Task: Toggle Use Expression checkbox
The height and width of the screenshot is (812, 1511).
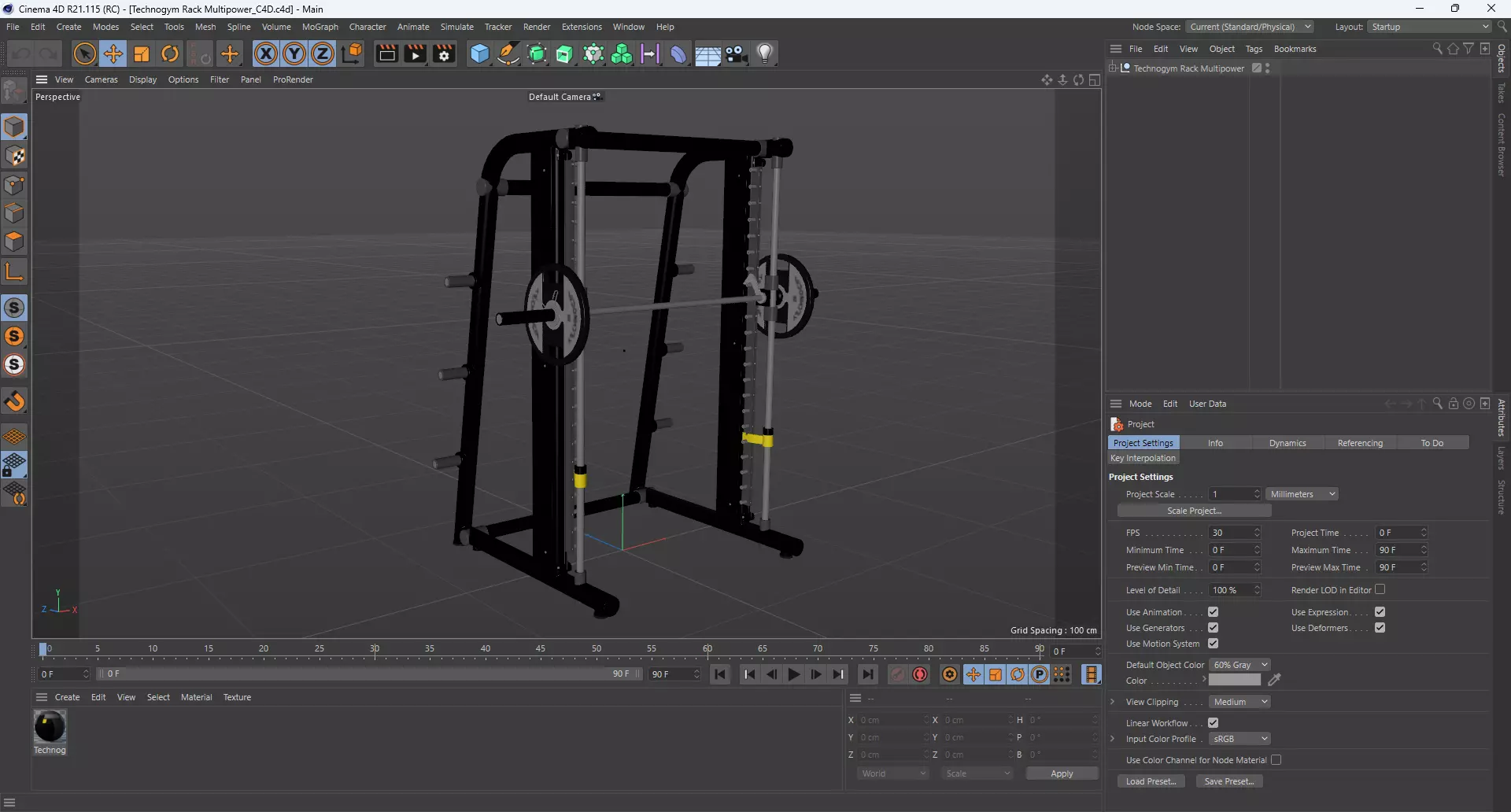Action: click(x=1380, y=612)
